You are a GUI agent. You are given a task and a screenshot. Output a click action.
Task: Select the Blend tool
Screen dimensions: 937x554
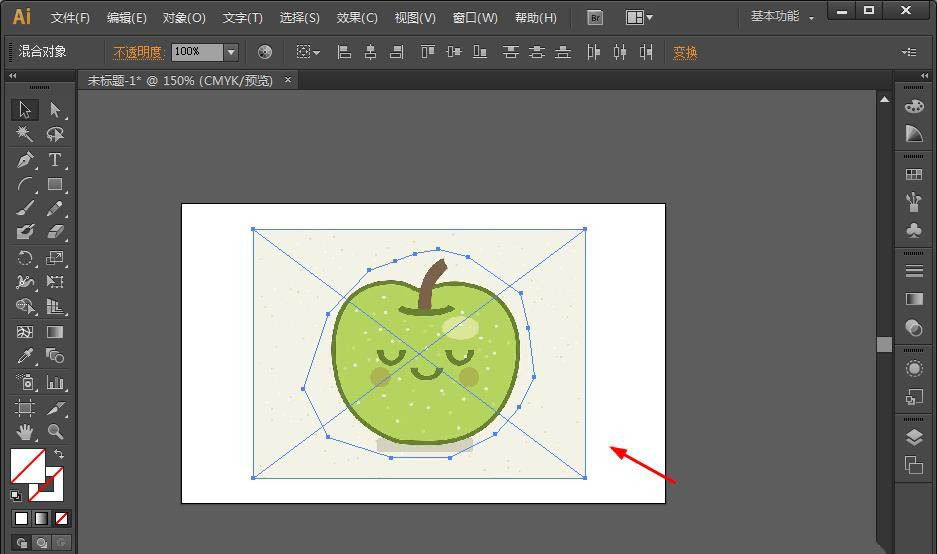[55, 356]
